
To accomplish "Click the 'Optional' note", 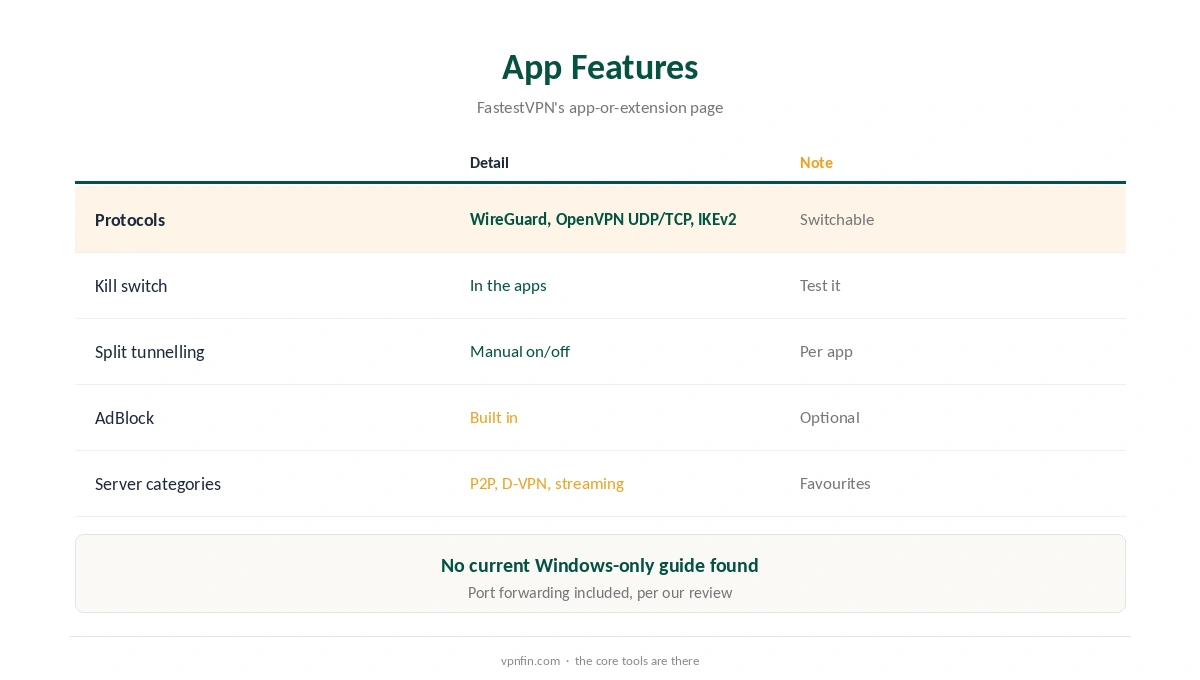I will pos(830,417).
